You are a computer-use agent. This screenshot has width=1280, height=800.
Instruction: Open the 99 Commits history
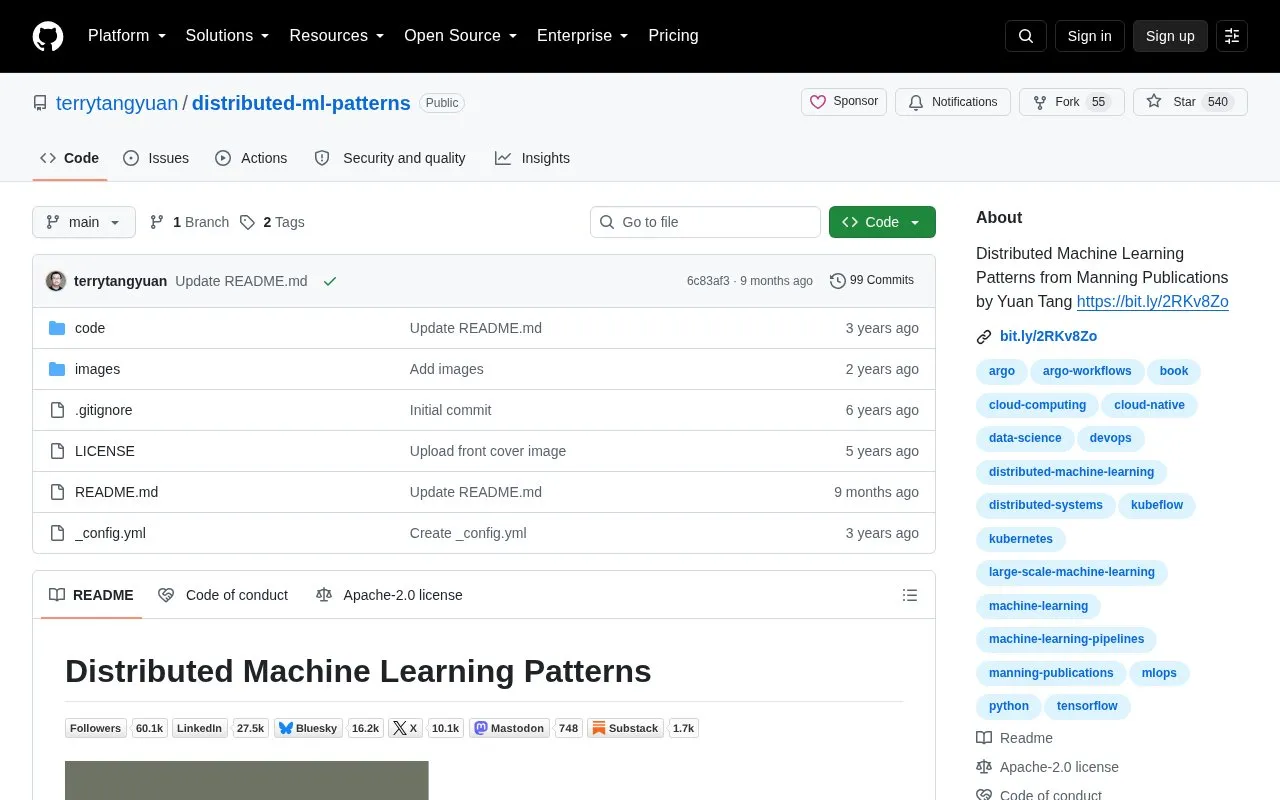point(872,281)
